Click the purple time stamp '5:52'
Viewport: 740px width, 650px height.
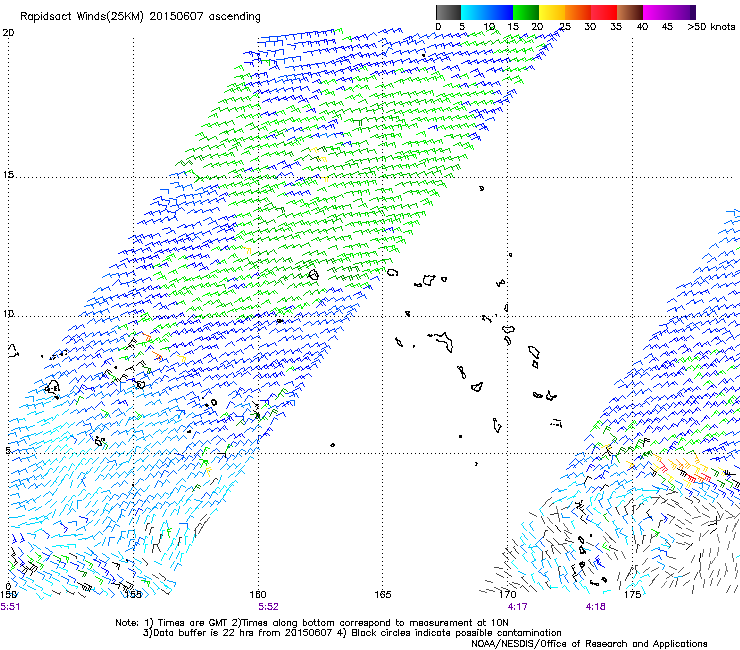click(x=268, y=607)
